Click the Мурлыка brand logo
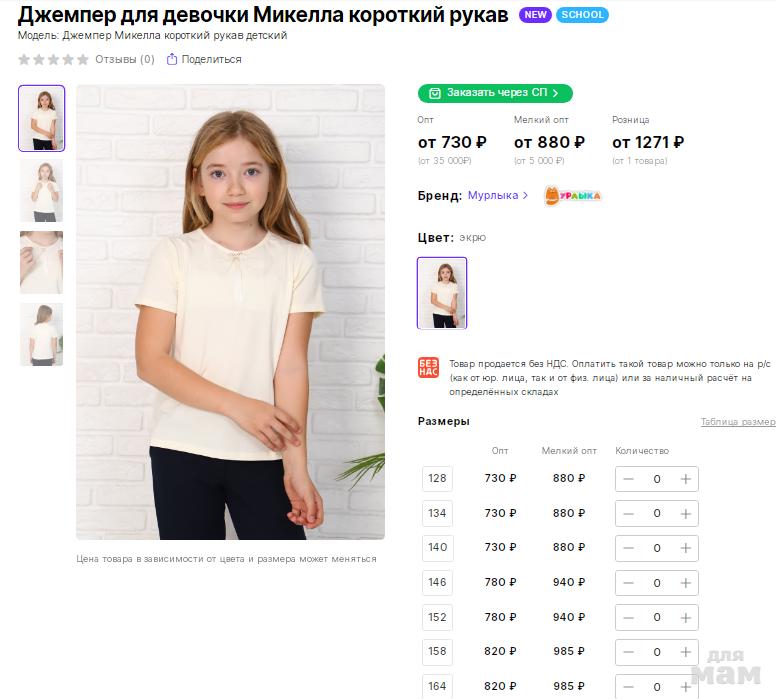The image size is (776, 699). 572,196
